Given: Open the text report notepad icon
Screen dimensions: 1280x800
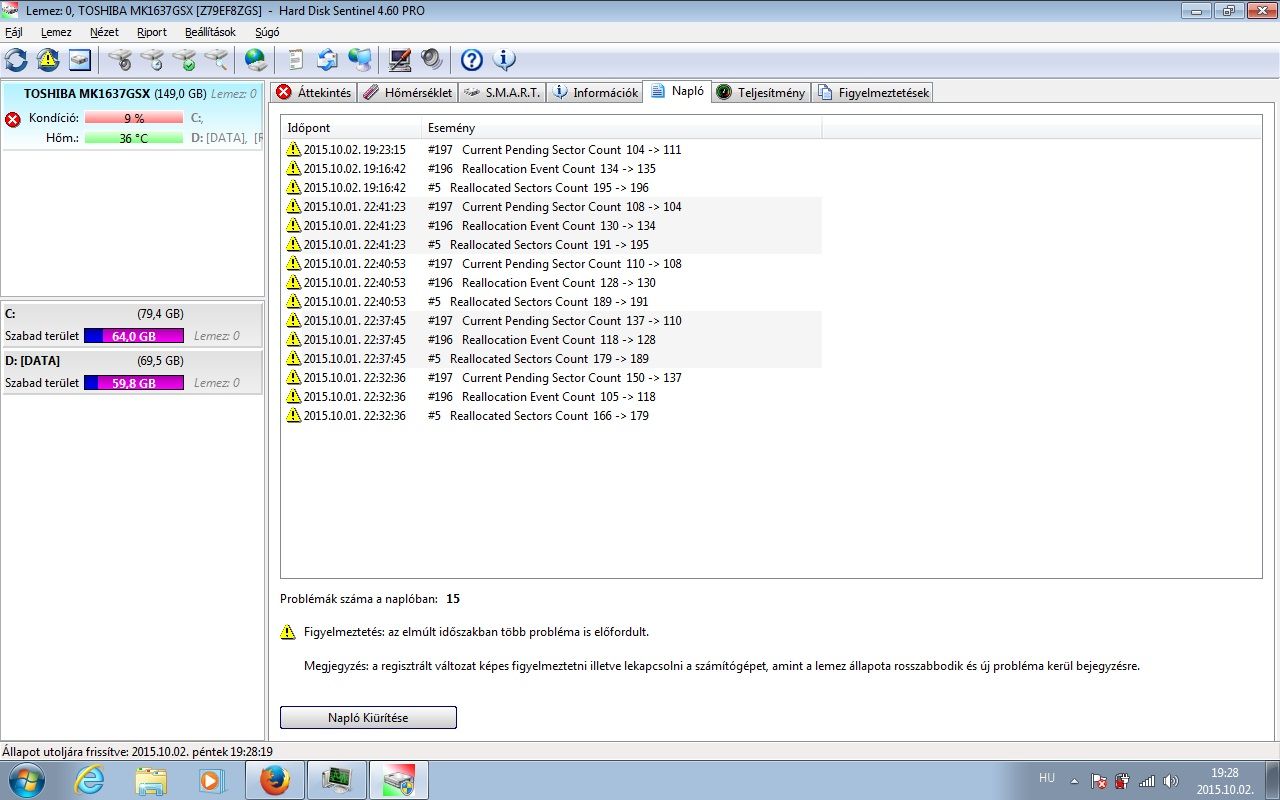Looking at the screenshot, I should (295, 60).
